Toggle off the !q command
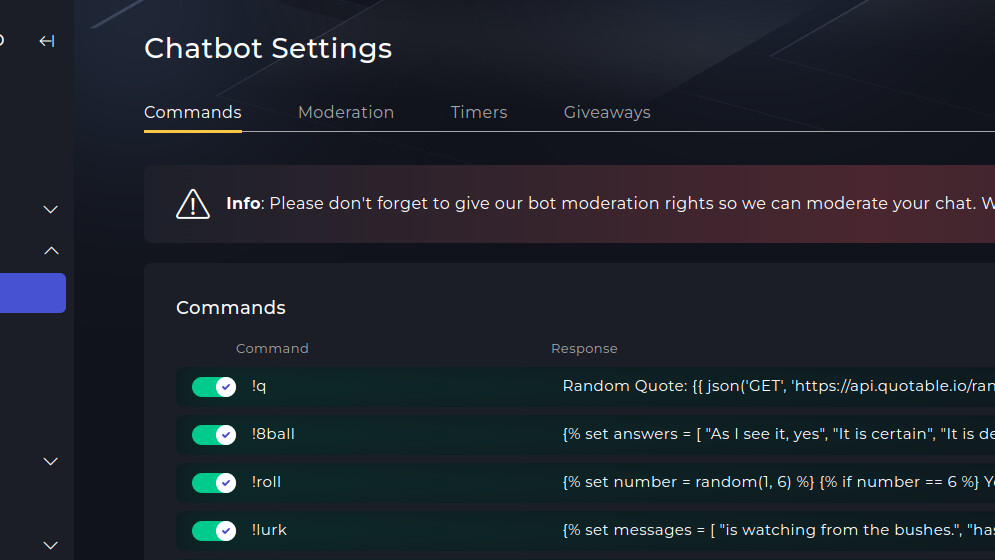The height and width of the screenshot is (560, 995). tap(214, 387)
